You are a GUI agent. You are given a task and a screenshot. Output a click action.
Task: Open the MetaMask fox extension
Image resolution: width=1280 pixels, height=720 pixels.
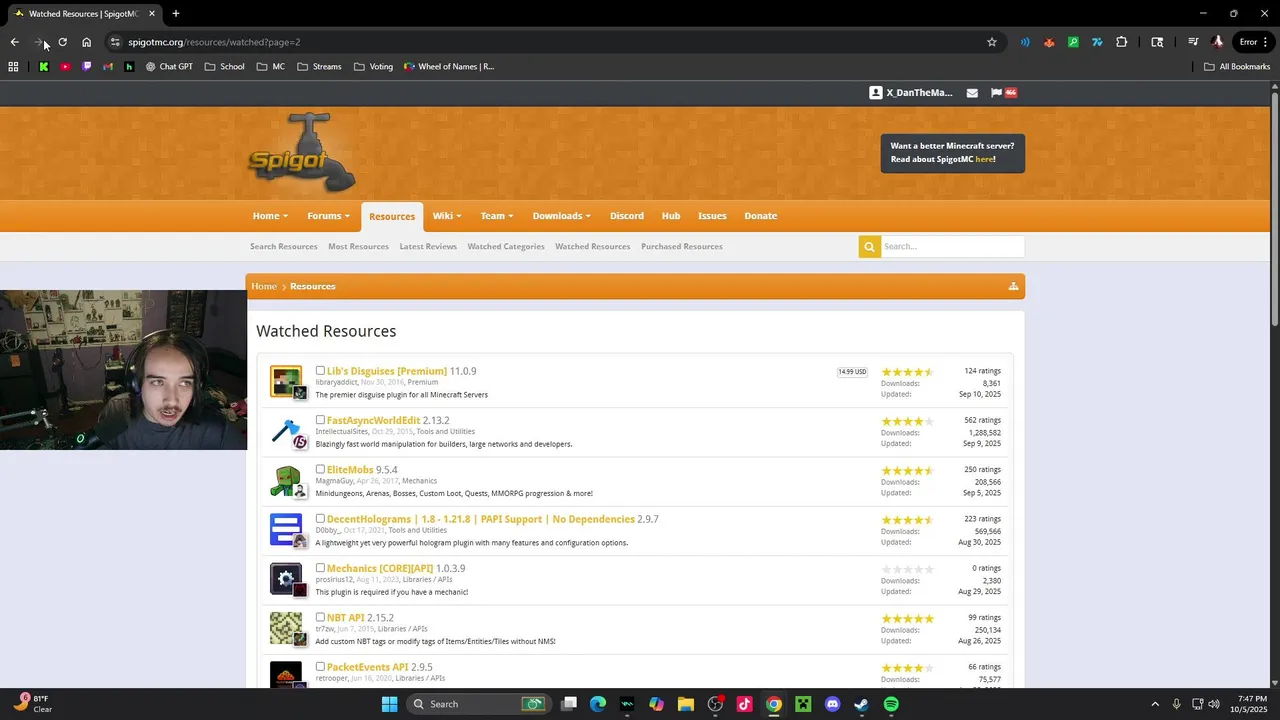coord(1049,42)
